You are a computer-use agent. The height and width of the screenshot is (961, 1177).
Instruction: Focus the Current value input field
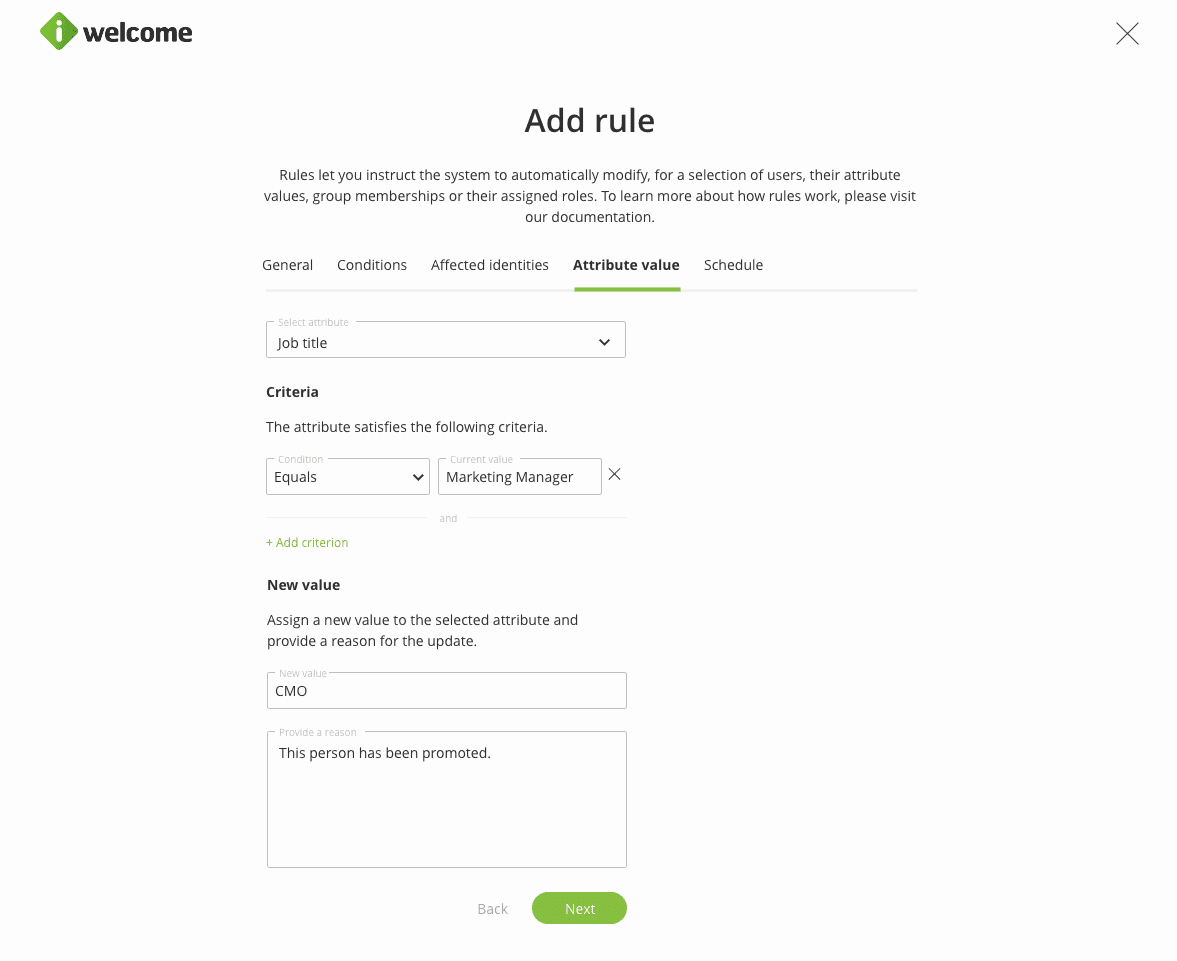(x=519, y=478)
